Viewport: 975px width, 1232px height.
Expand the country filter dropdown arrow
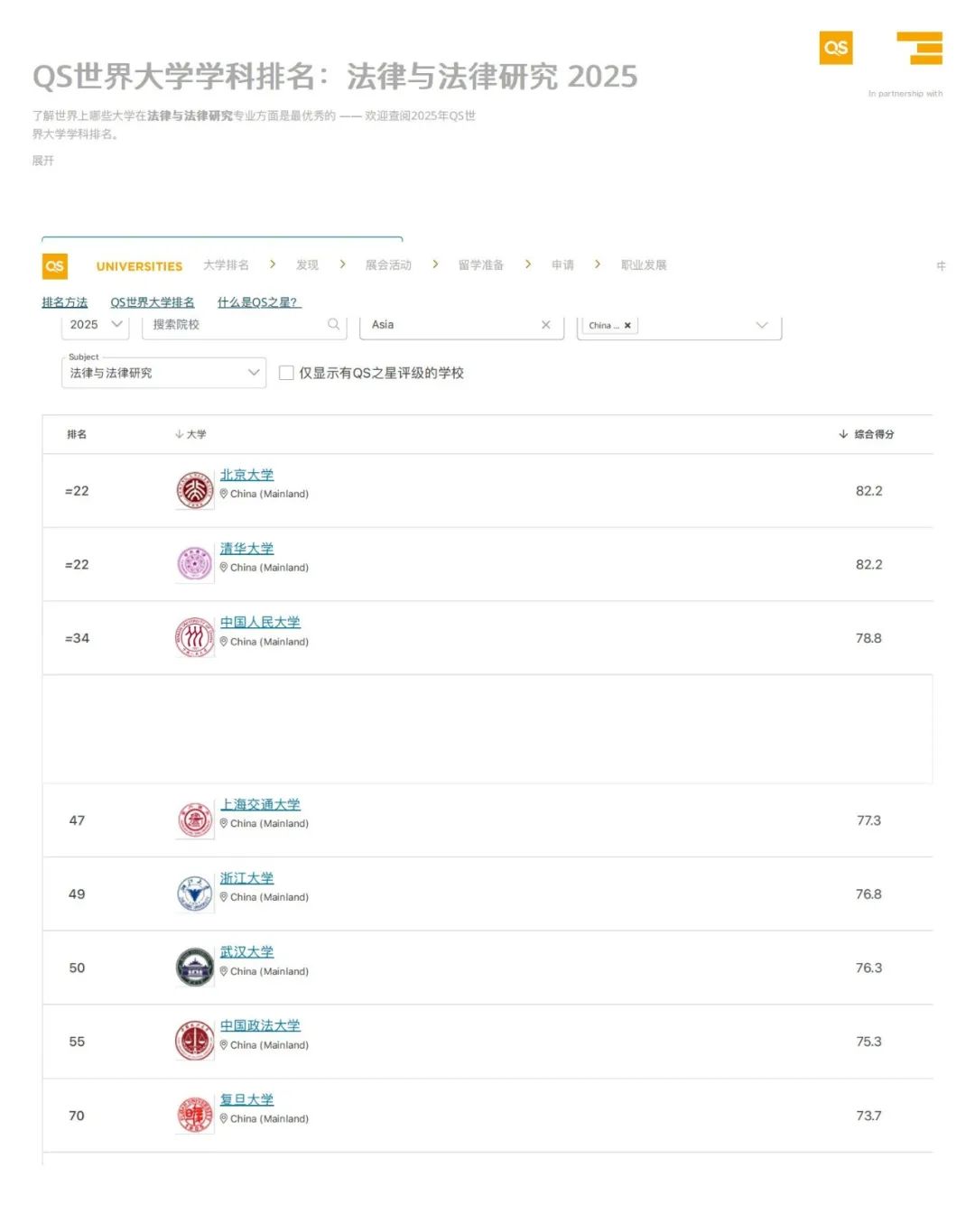(762, 325)
